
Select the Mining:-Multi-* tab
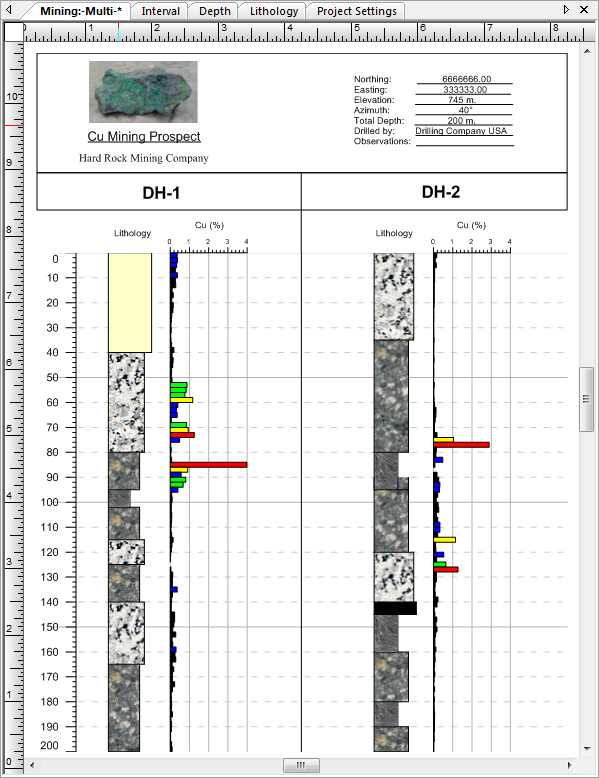point(81,11)
